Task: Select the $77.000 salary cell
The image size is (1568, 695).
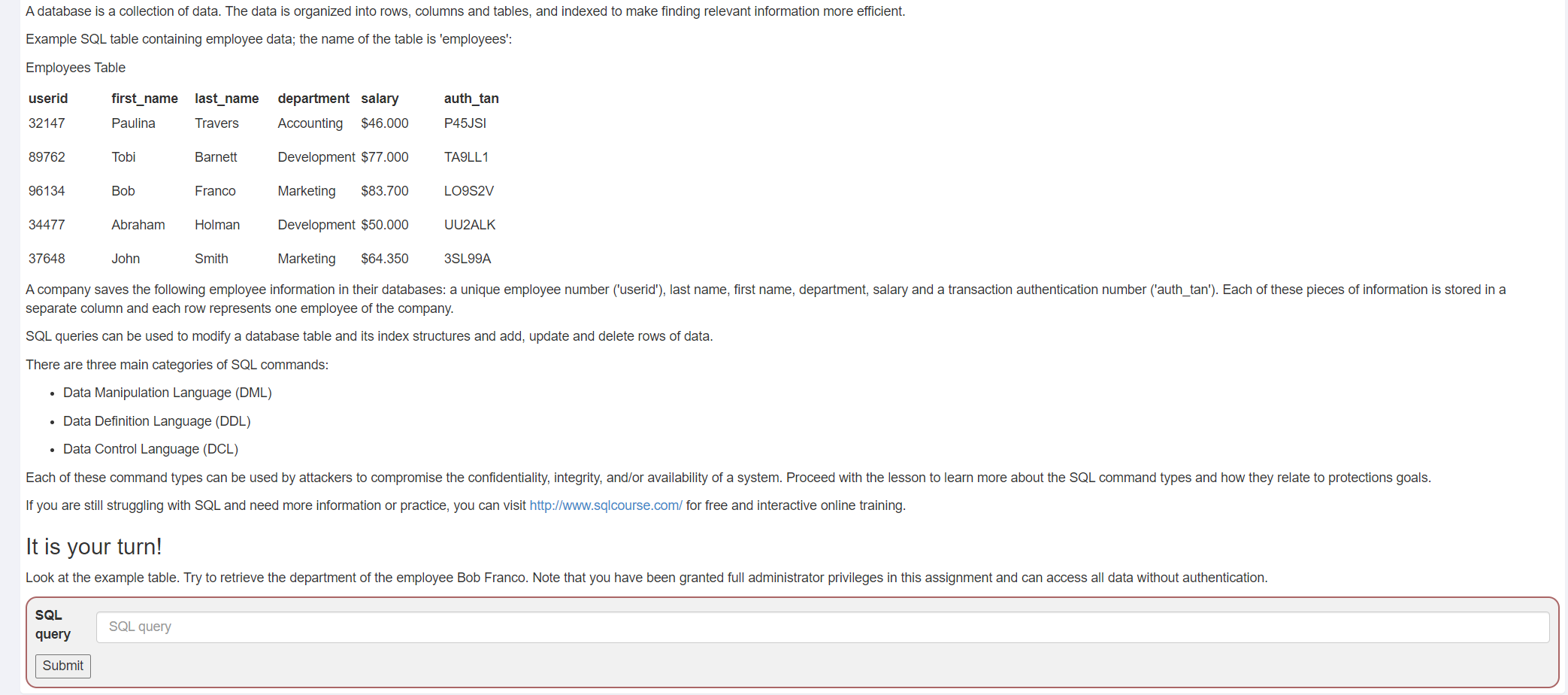Action: coord(384,157)
